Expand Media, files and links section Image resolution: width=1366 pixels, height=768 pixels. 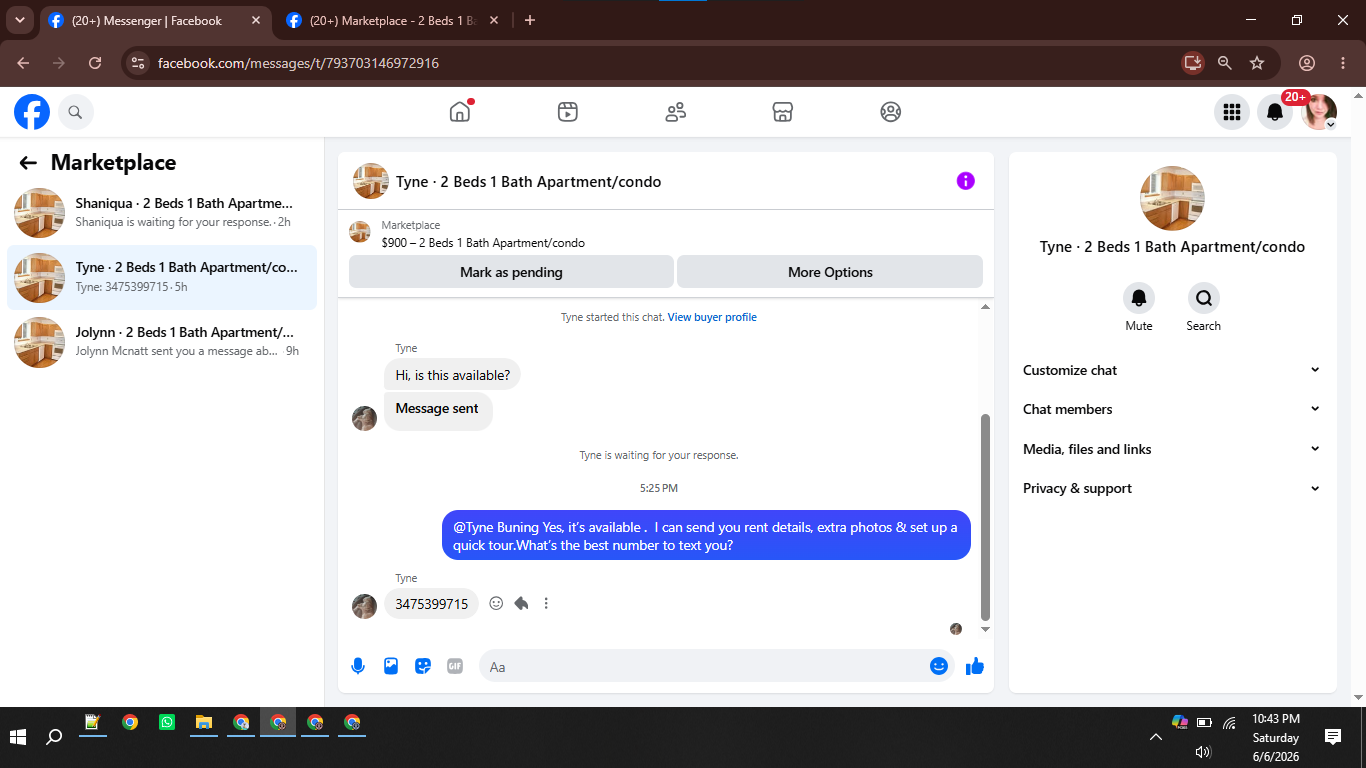pyautogui.click(x=1172, y=449)
